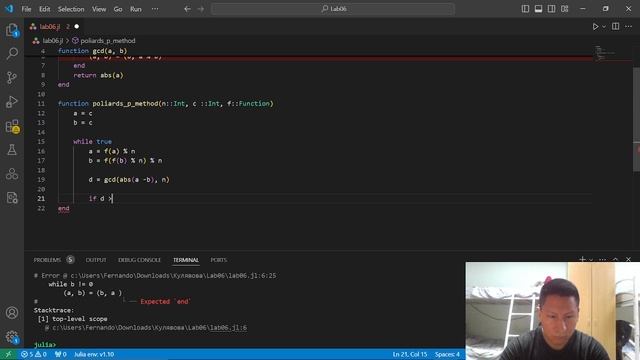Viewport: 640px width, 360px height.
Task: Click the 'return abs(a)' line
Action: point(98,75)
